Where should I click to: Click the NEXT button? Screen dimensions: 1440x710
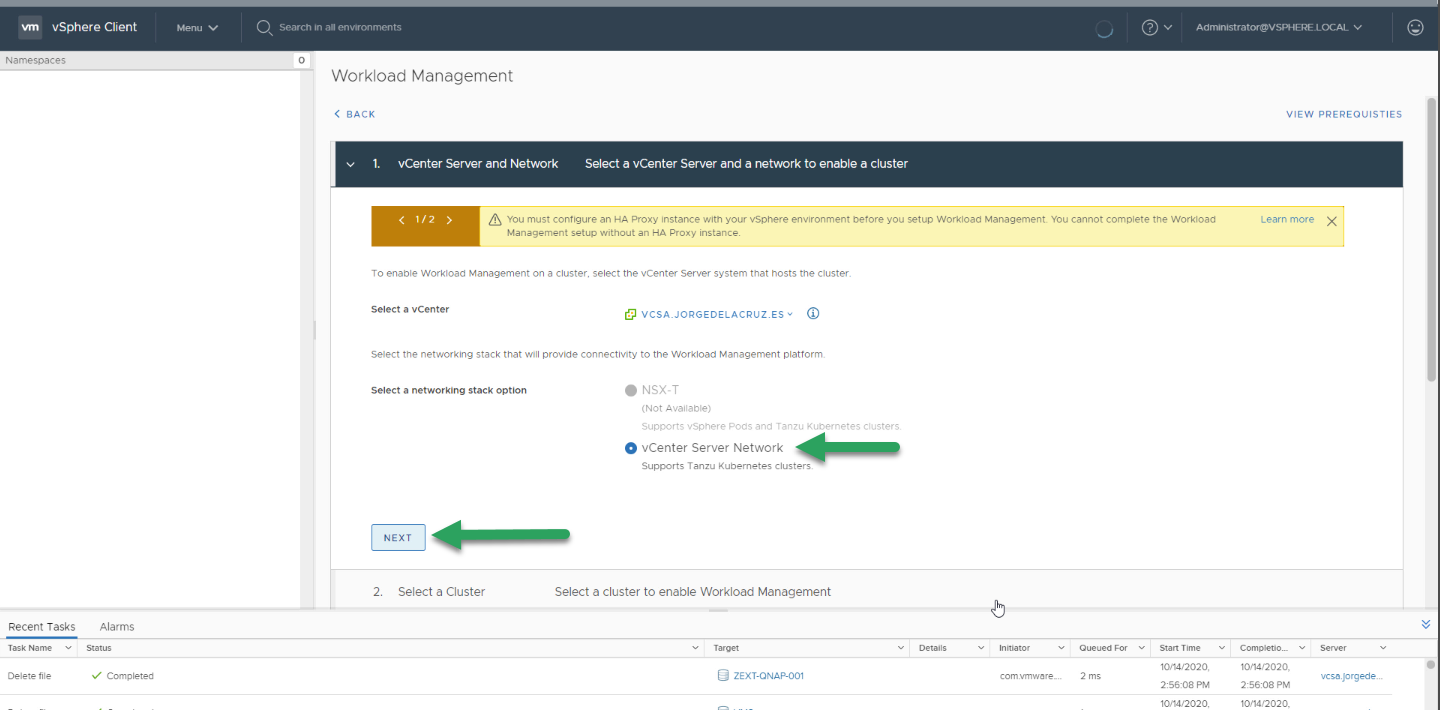point(398,537)
